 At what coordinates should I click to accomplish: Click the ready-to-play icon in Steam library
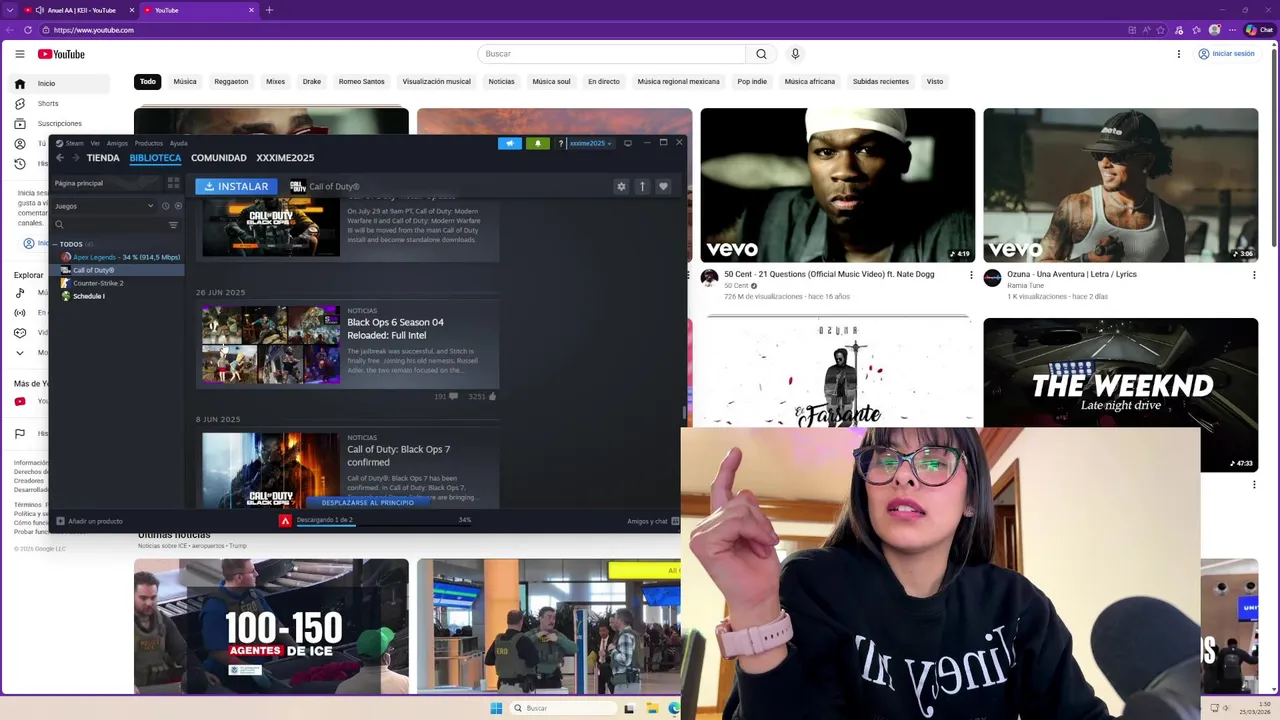pyautogui.click(x=178, y=206)
